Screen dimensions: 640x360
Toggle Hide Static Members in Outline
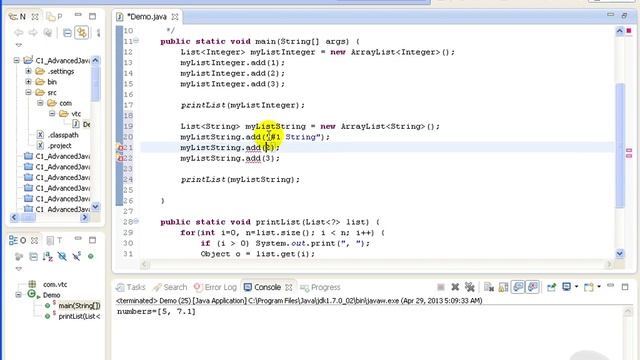click(76, 256)
